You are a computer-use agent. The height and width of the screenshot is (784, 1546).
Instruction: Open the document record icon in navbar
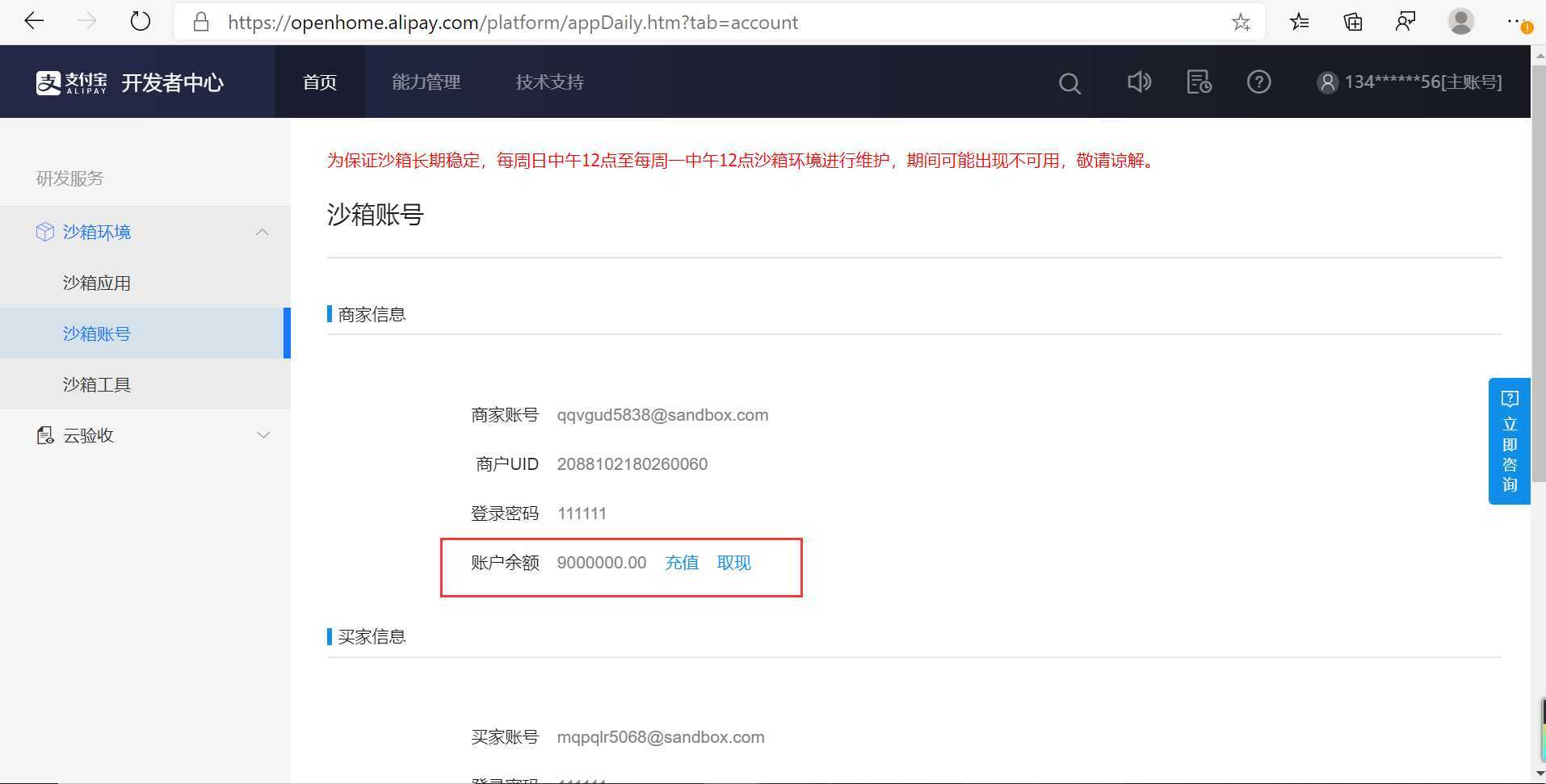[1198, 82]
